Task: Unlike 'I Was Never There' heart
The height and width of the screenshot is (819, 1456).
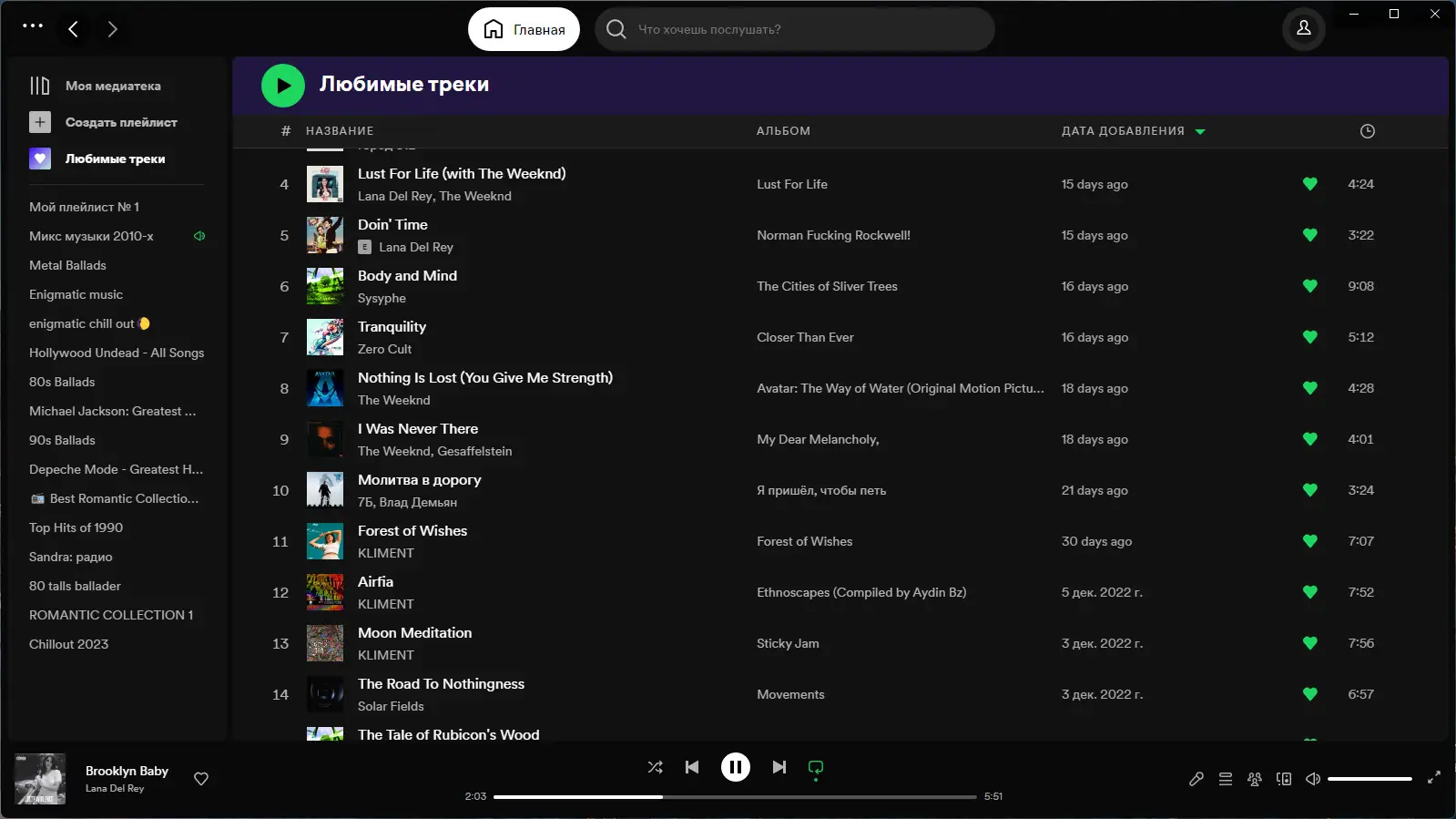Action: (1310, 439)
